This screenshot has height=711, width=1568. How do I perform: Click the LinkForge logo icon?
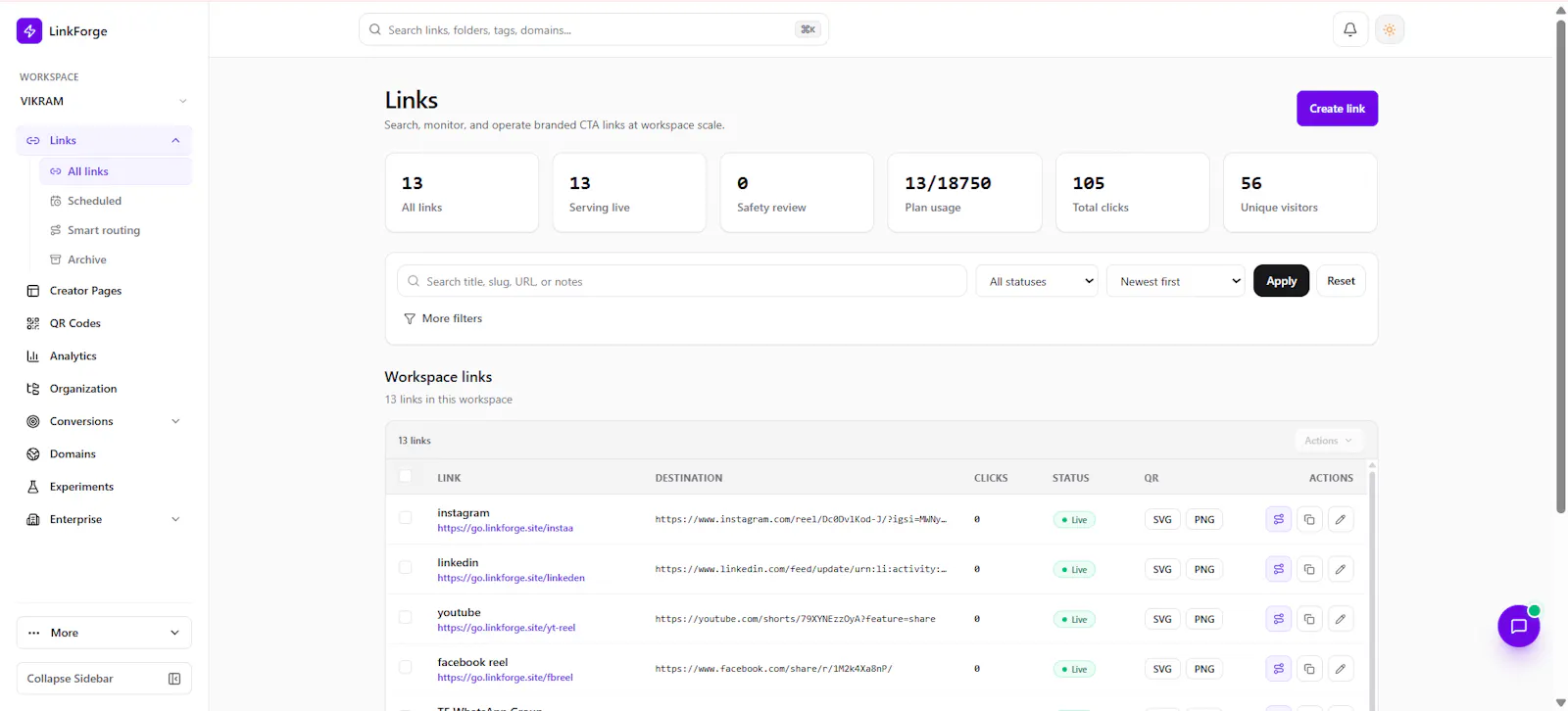tap(29, 31)
